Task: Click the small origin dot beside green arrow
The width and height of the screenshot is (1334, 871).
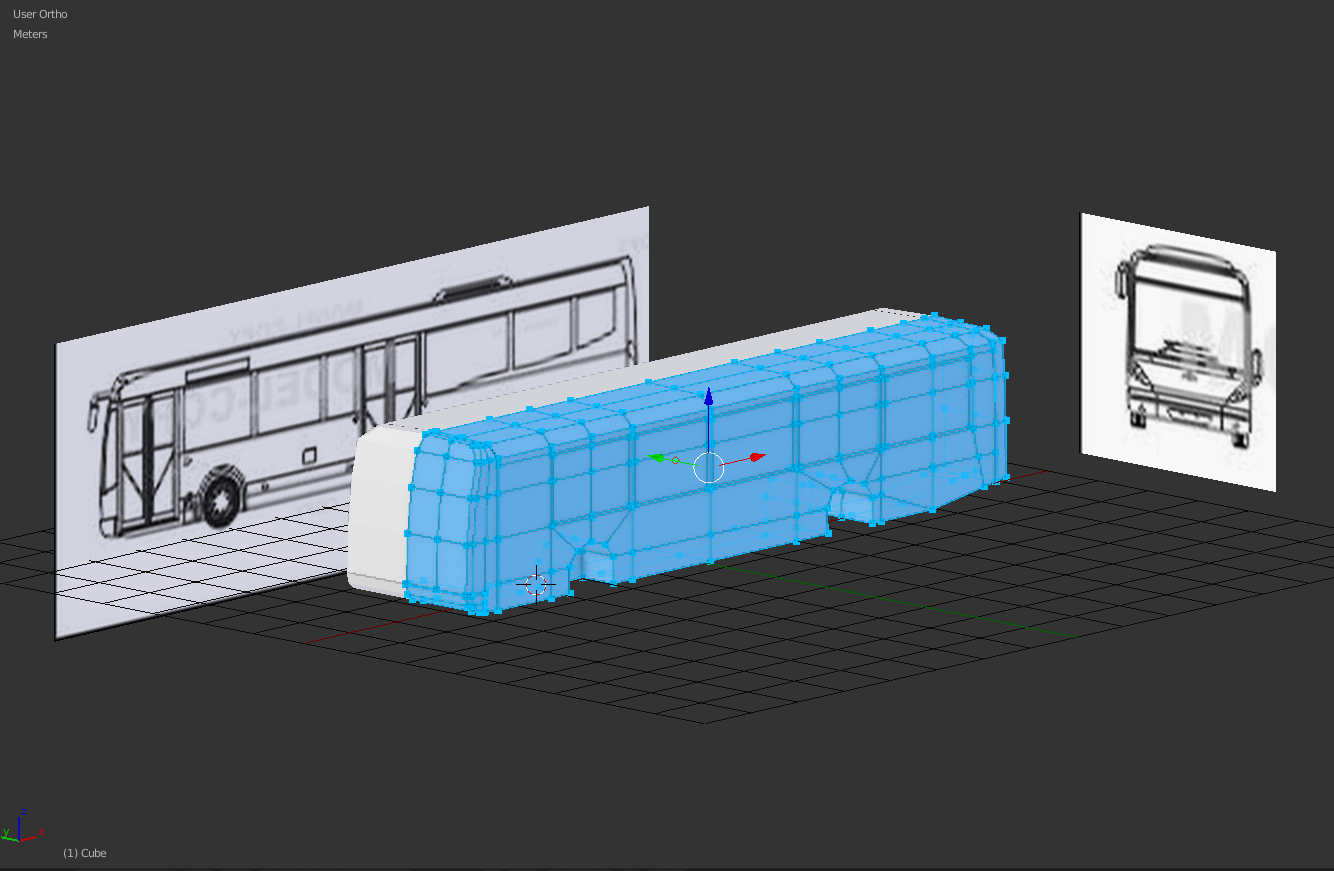Action: tap(675, 461)
